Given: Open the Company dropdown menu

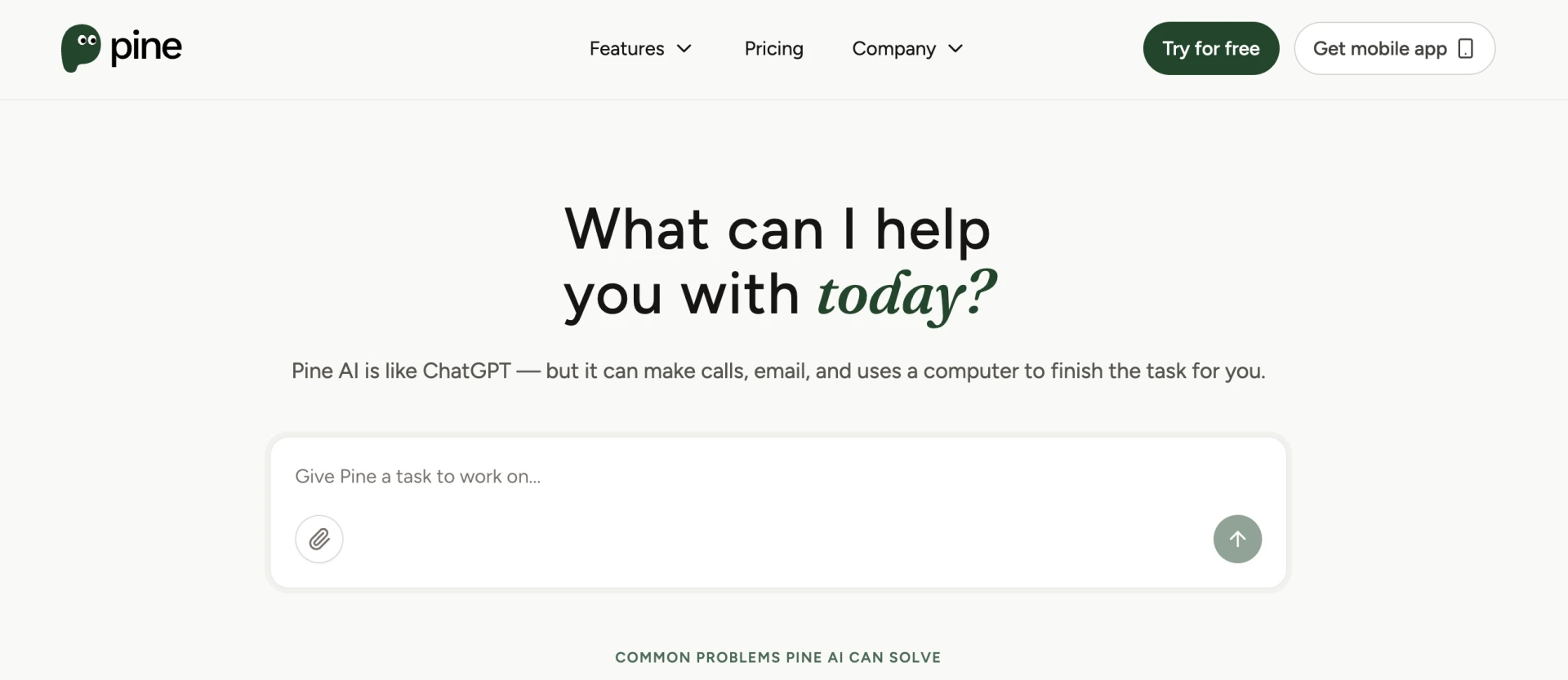Looking at the screenshot, I should tap(907, 48).
